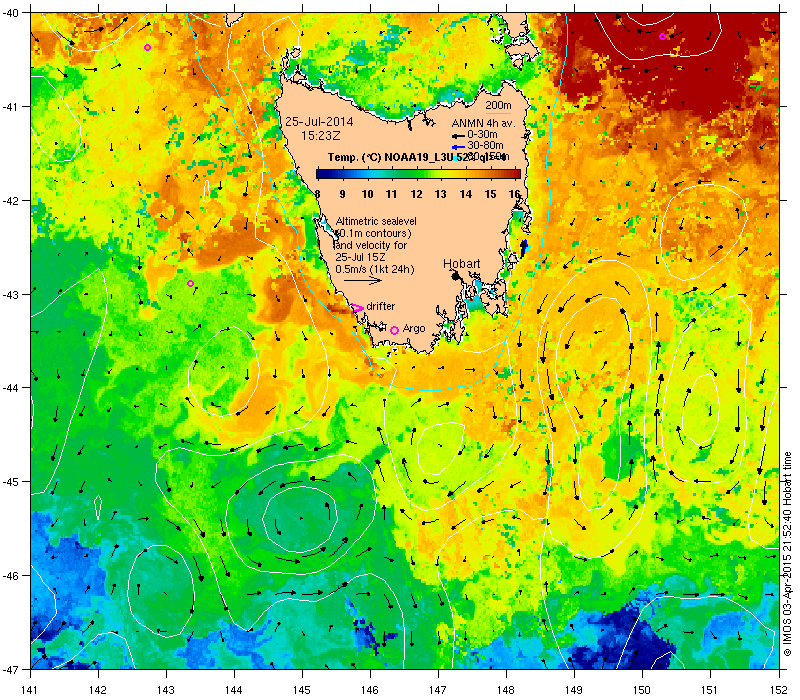The image size is (800, 700).
Task: Click the blue 30-80m legend arrow
Action: pyautogui.click(x=458, y=147)
